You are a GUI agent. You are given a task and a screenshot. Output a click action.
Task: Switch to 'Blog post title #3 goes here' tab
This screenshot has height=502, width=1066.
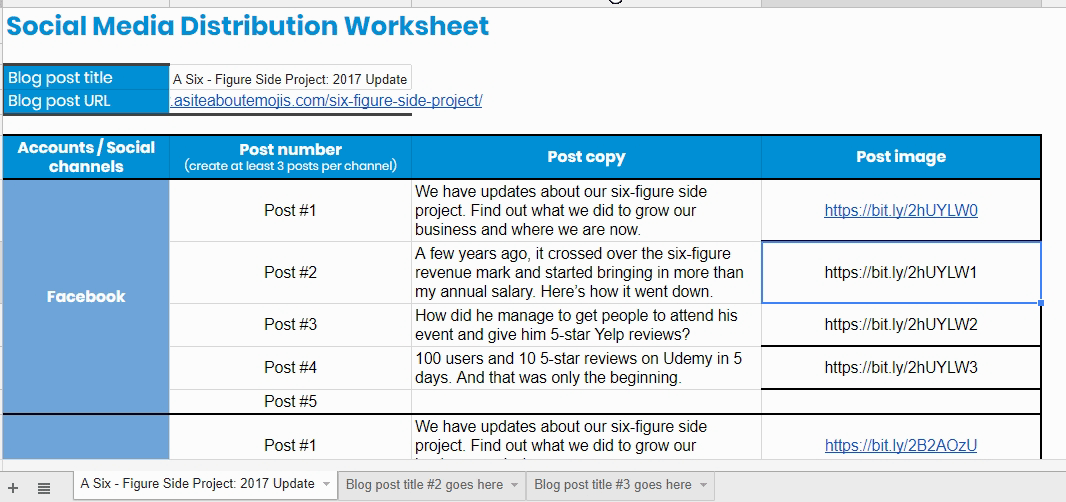(612, 485)
